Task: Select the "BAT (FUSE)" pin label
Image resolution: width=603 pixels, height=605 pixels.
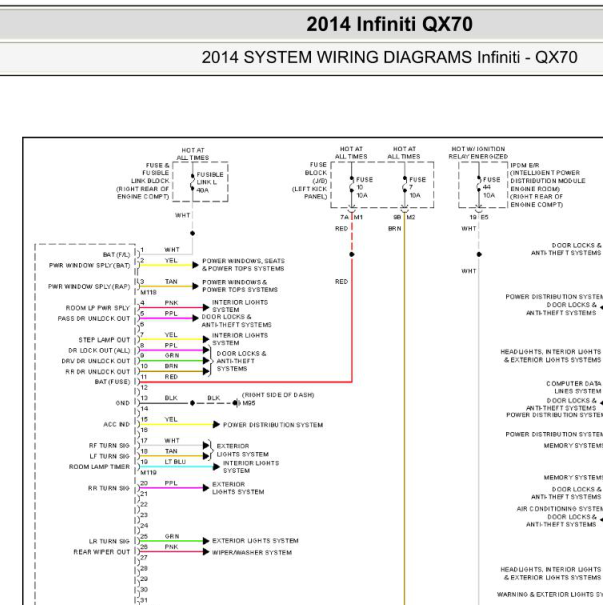Action: (112, 382)
